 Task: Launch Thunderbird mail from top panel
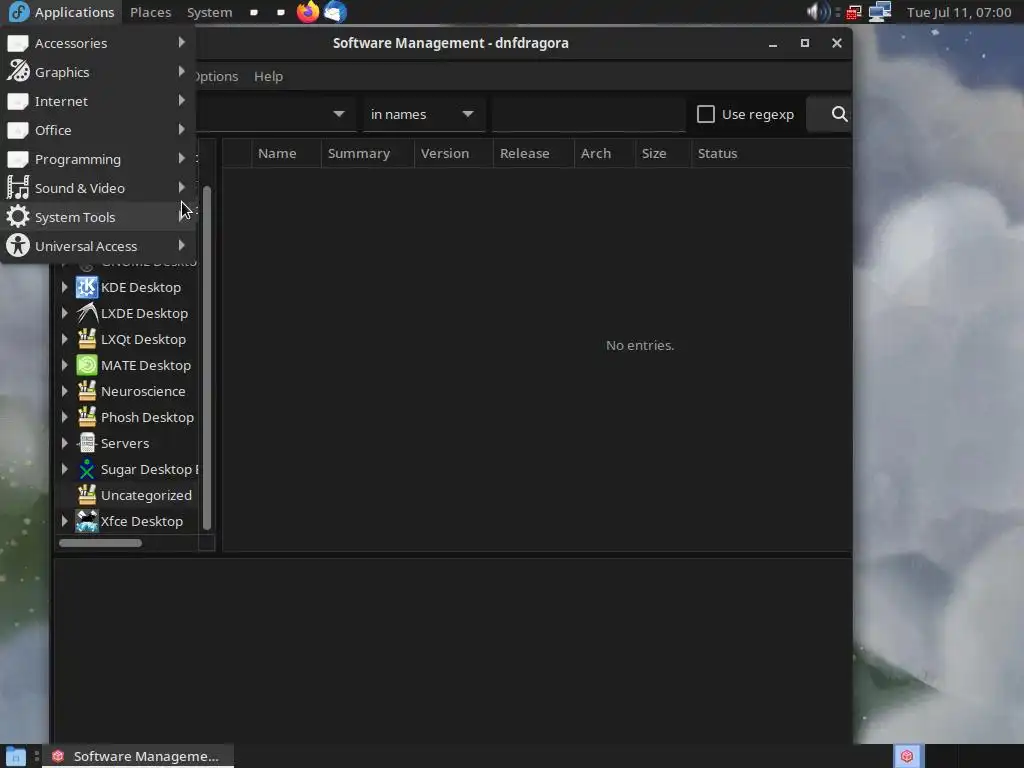[x=335, y=12]
